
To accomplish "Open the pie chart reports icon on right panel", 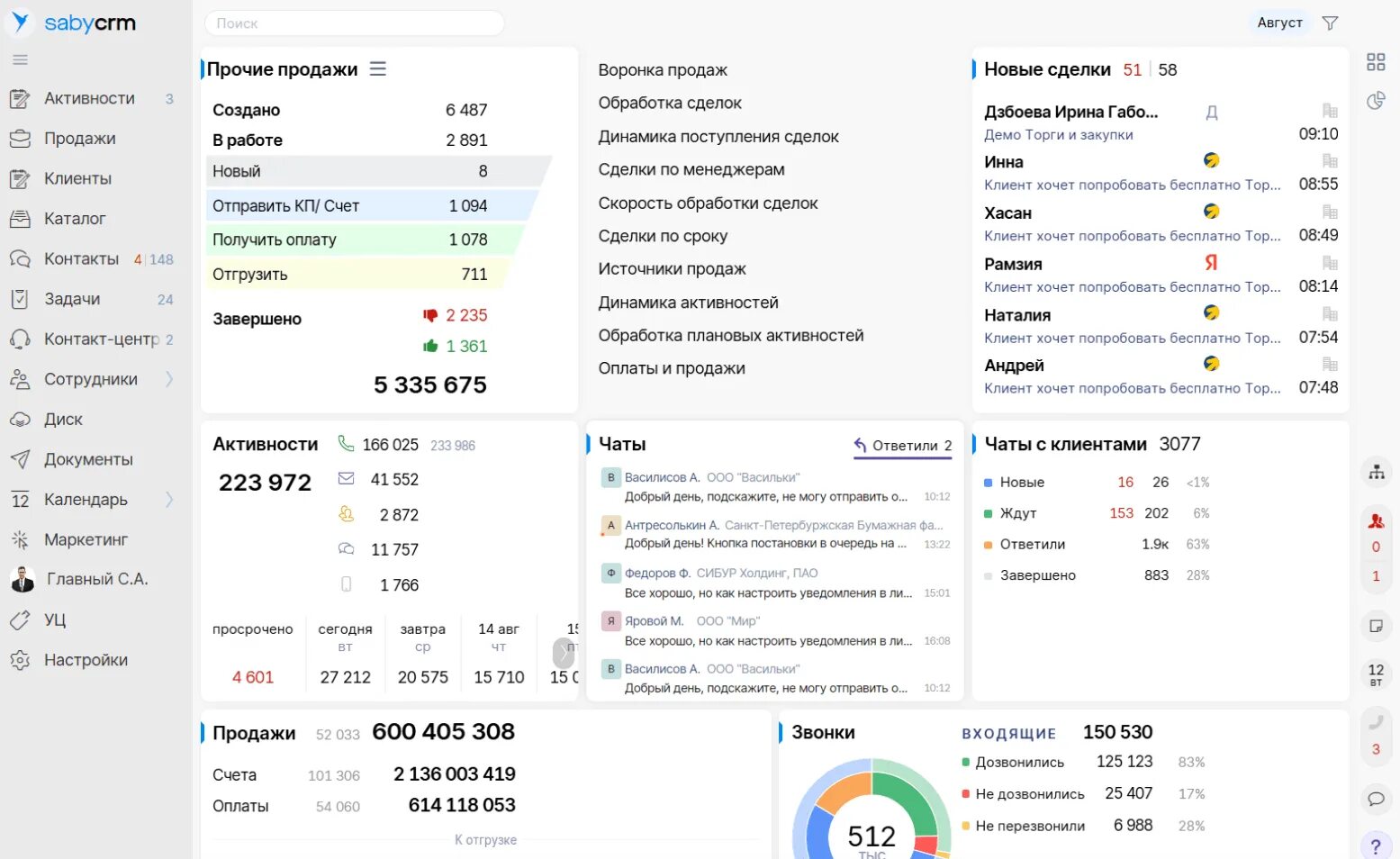I will point(1376,101).
